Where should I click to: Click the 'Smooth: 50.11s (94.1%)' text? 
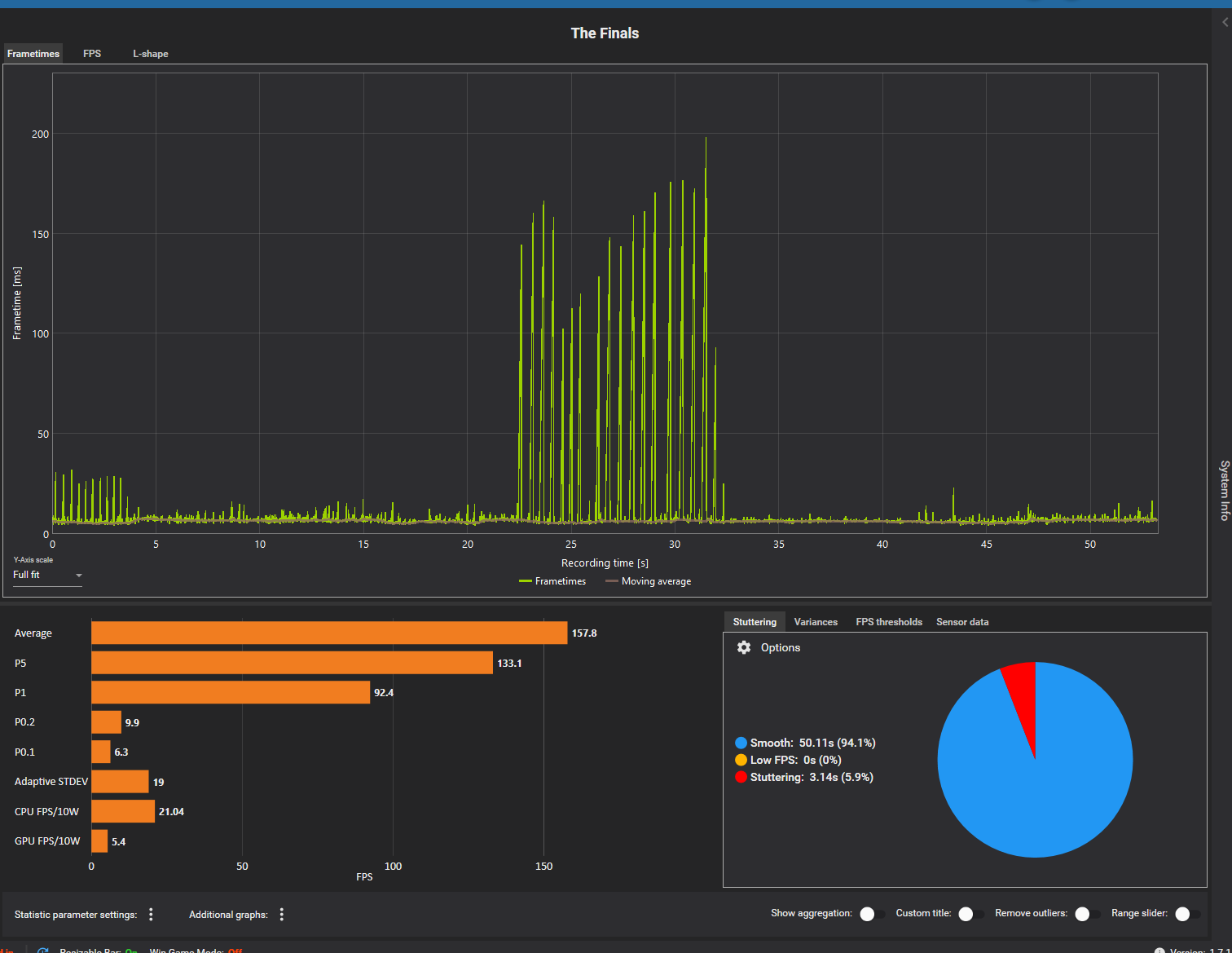812,743
